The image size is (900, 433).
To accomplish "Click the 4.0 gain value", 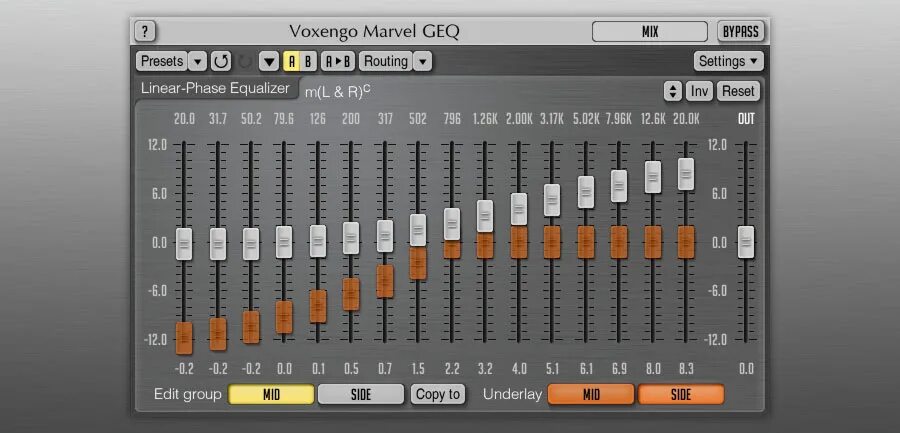I will pyautogui.click(x=519, y=369).
